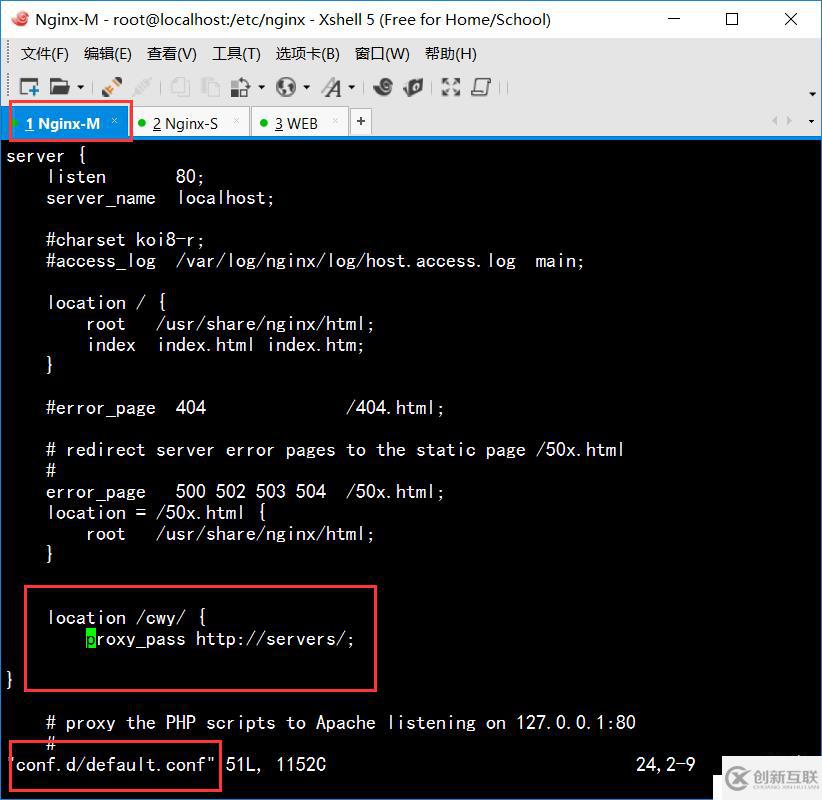Click the Disconnect plug icon
Screen dimensions: 822x800
tap(141, 86)
